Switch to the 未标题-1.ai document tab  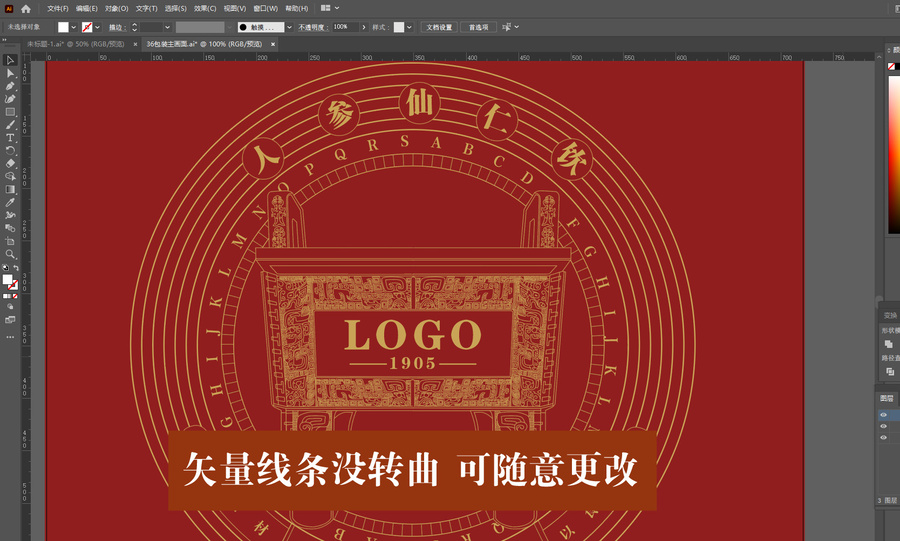coord(75,44)
